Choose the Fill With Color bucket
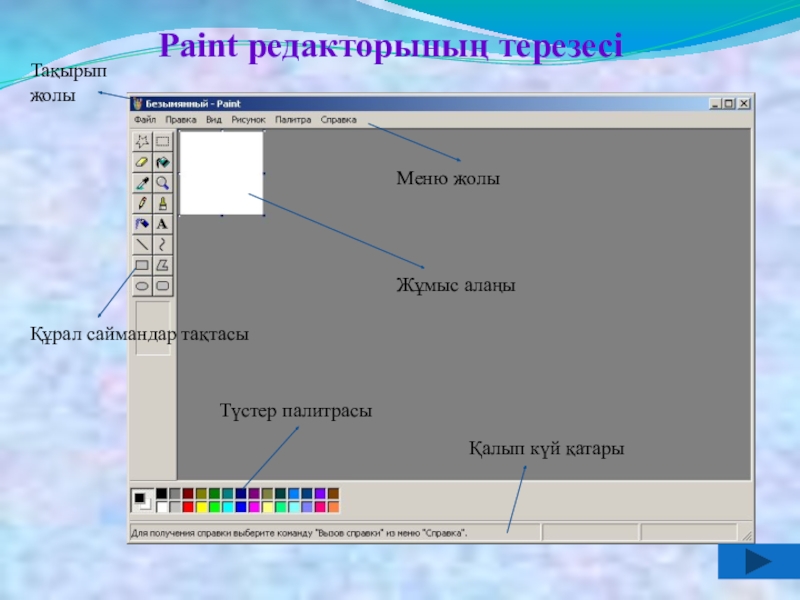The image size is (800, 600). 162,162
